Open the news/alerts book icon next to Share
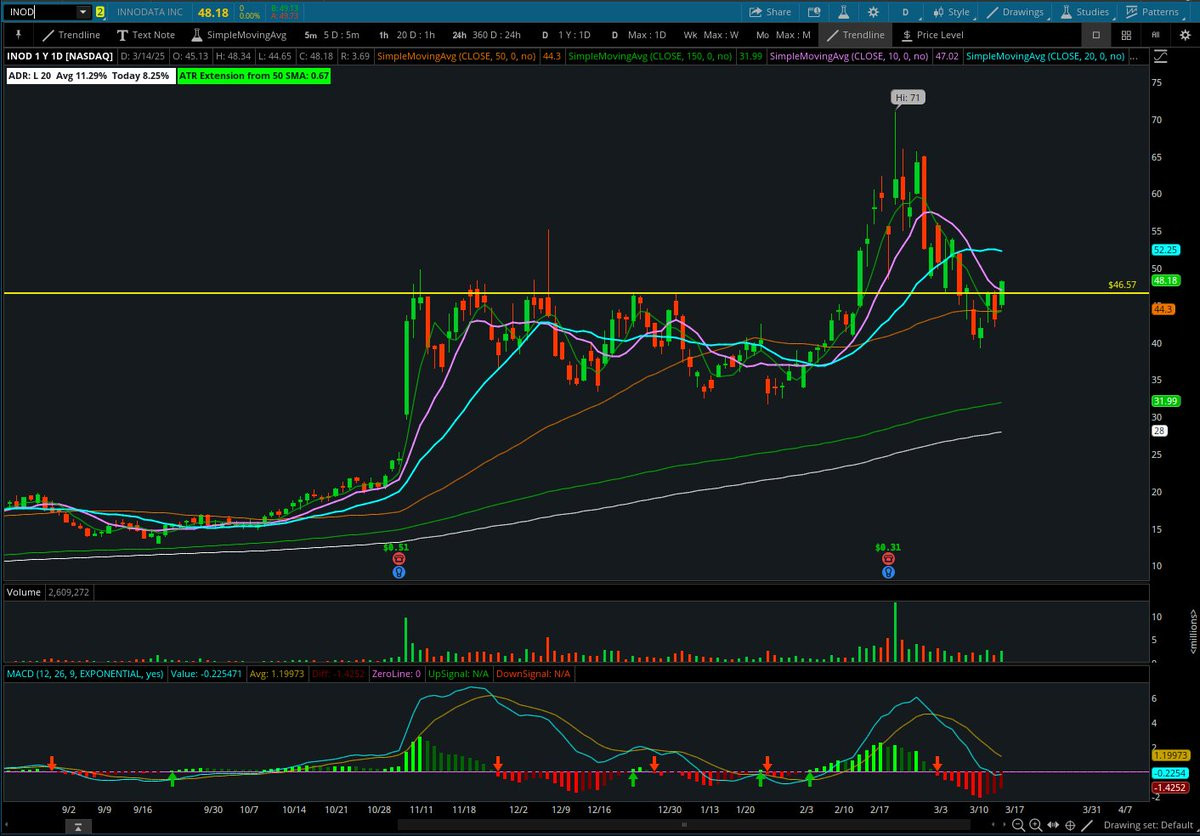This screenshot has height=836, width=1200. point(813,12)
